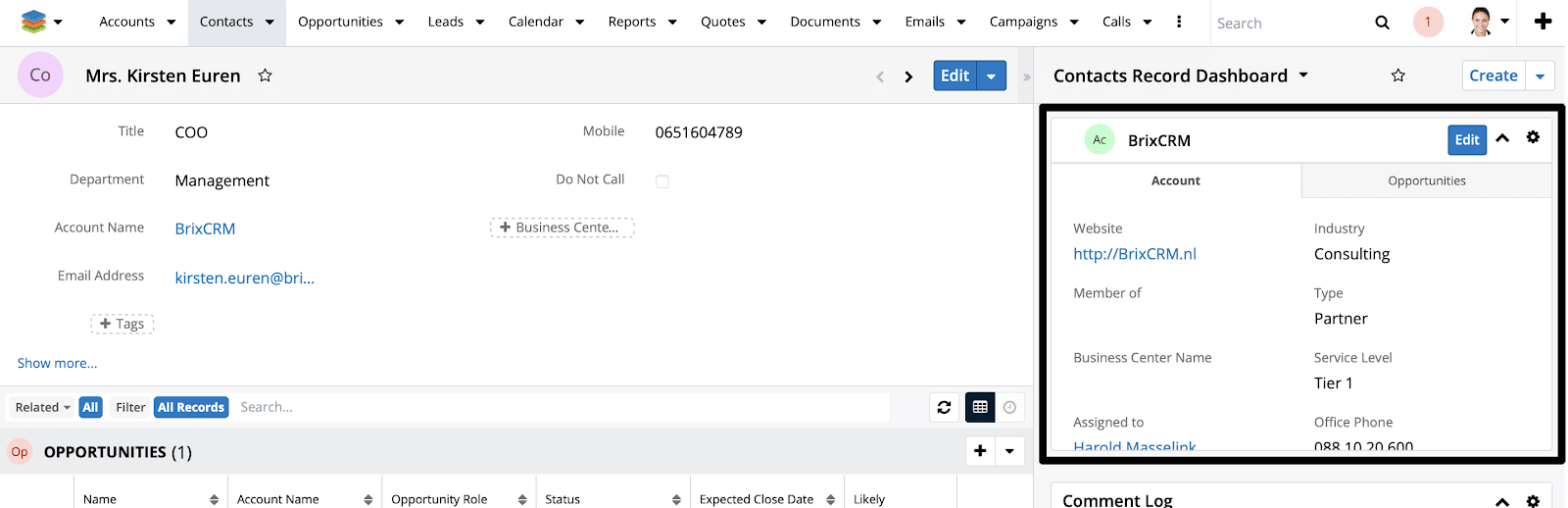Viewport: 1568px width, 508px height.
Task: Open the Emails module
Action: point(925,22)
